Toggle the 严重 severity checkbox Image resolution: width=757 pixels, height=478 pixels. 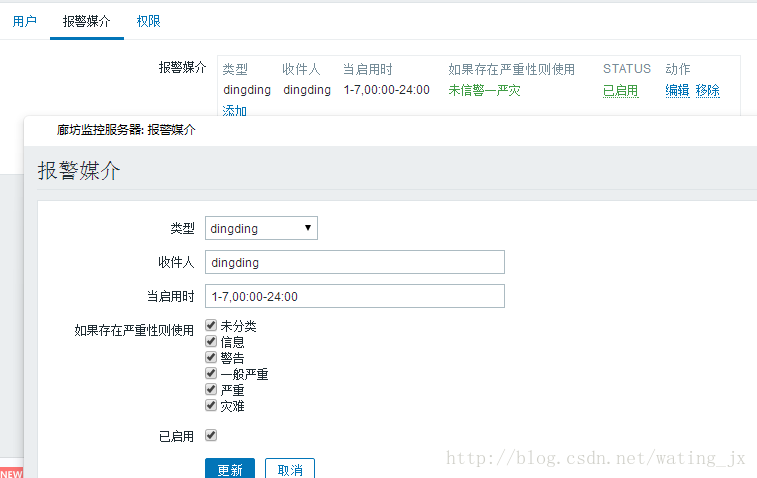click(x=211, y=389)
